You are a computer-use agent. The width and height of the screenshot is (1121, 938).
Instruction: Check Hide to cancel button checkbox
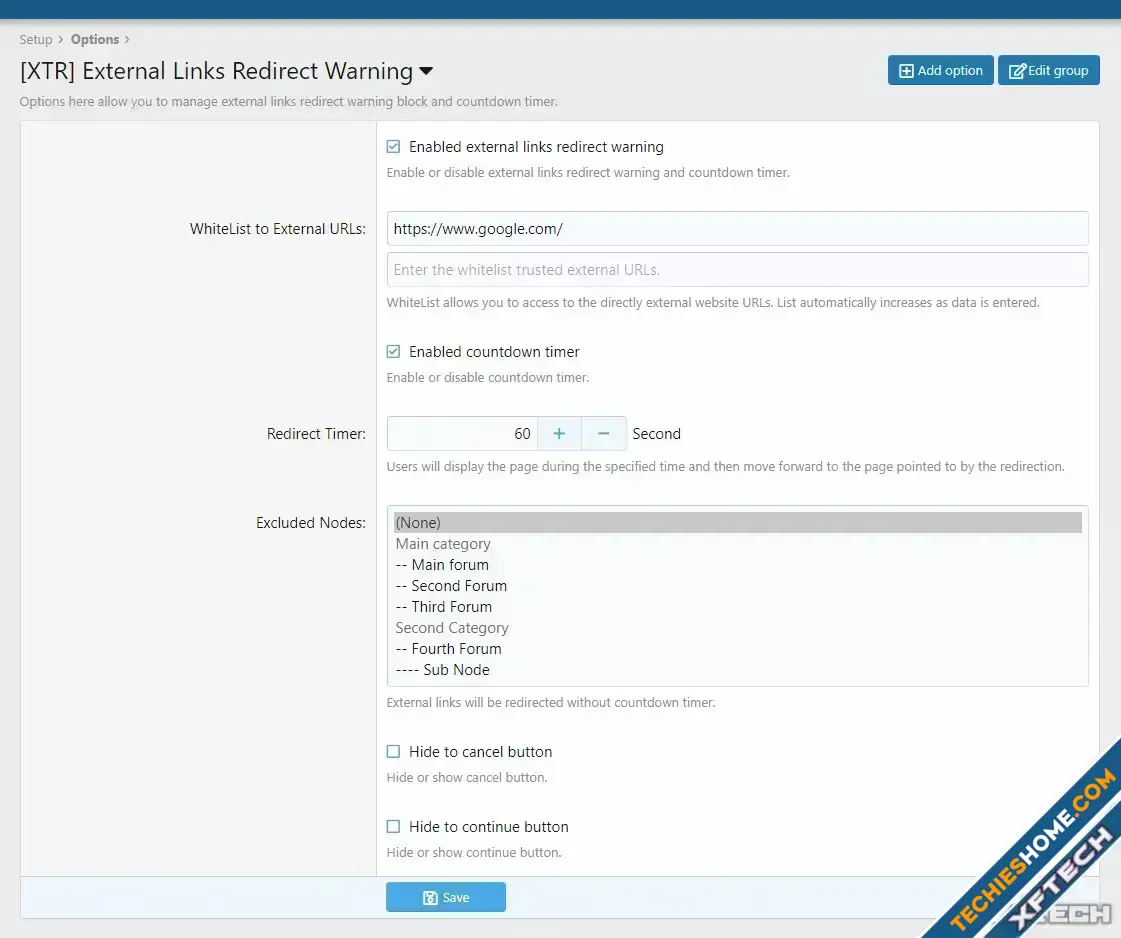393,751
